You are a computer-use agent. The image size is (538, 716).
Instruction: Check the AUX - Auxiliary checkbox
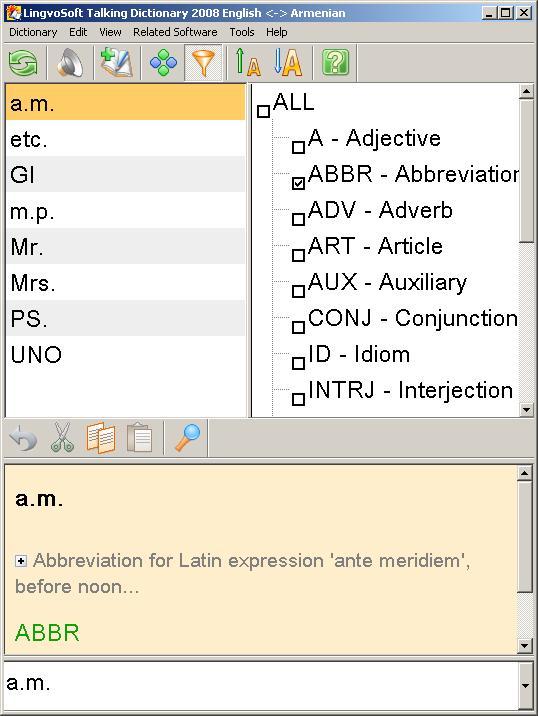pos(298,291)
